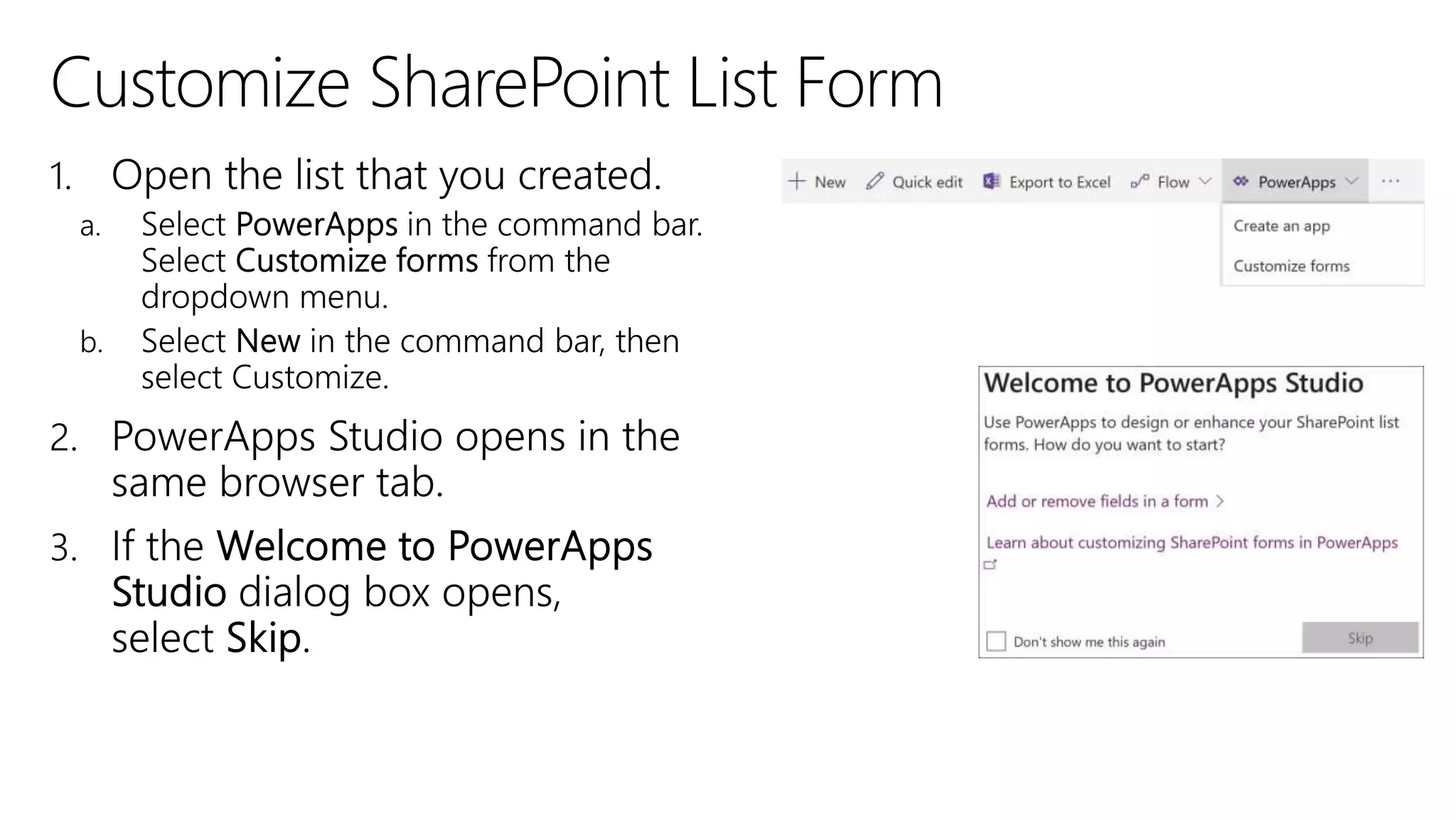The image size is (1456, 819).
Task: Click the New command label
Action: pyautogui.click(x=830, y=183)
